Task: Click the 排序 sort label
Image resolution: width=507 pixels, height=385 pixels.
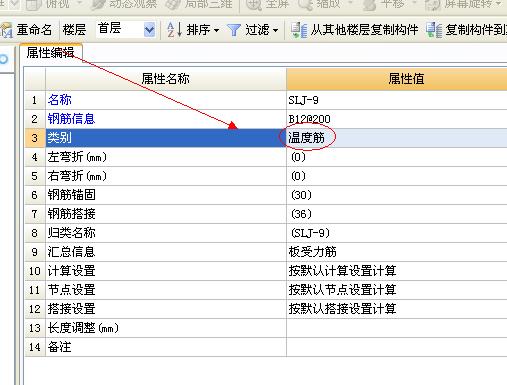Action: pyautogui.click(x=198, y=30)
